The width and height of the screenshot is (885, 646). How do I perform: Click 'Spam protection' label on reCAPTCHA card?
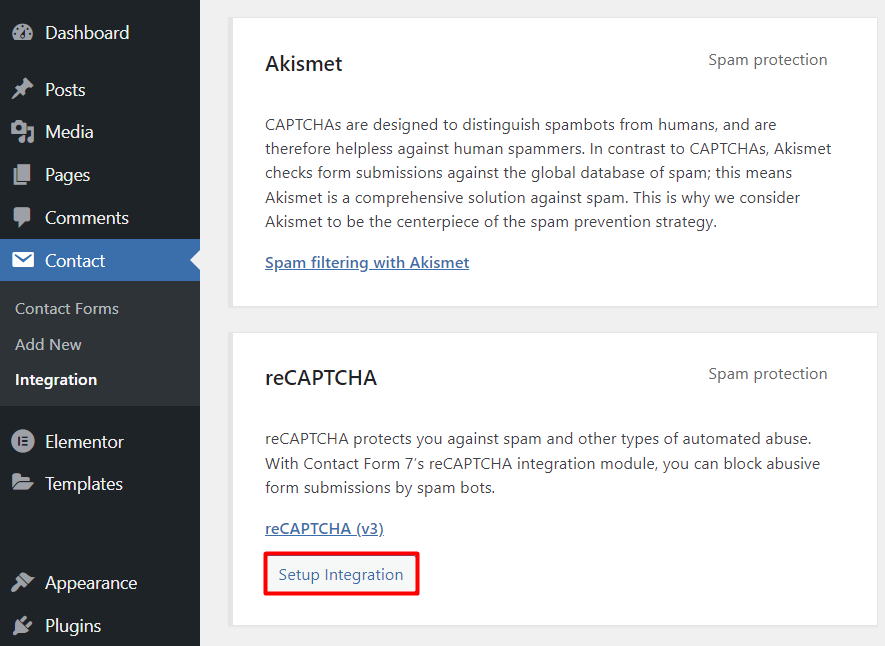(767, 373)
